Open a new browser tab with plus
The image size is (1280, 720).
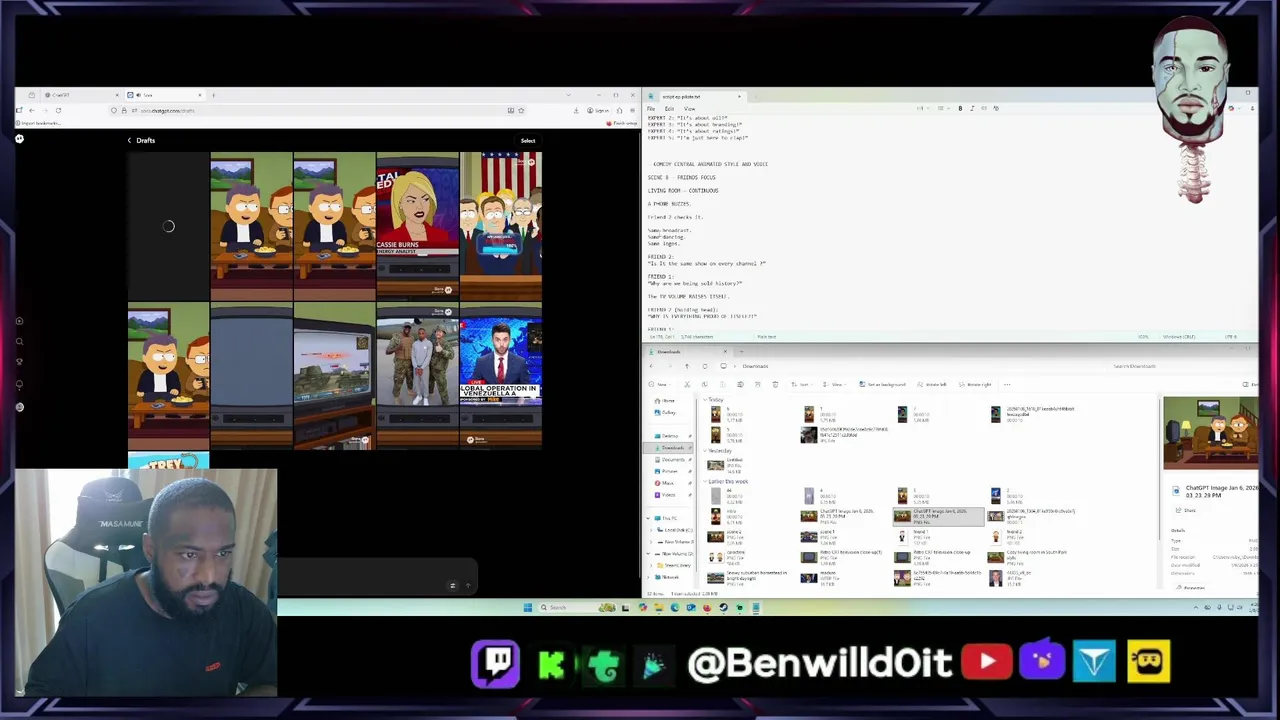pyautogui.click(x=213, y=95)
